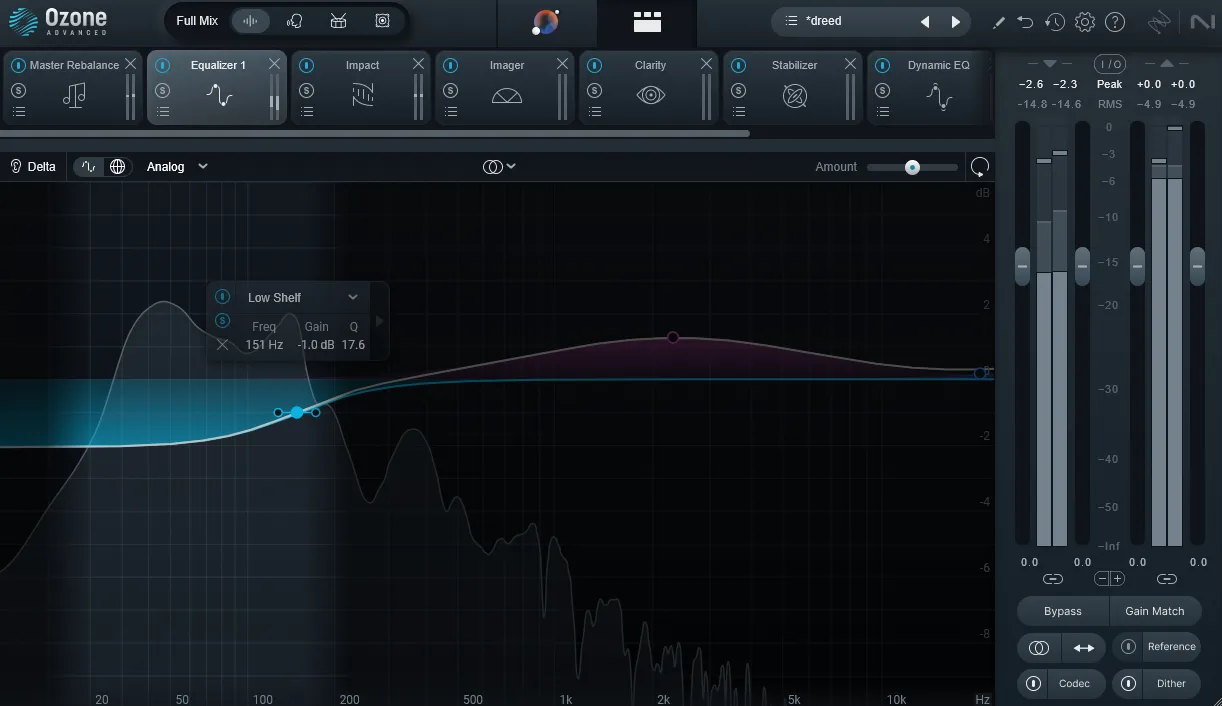1222x706 pixels.
Task: Select the vocal focus head icon
Action: (x=294, y=21)
